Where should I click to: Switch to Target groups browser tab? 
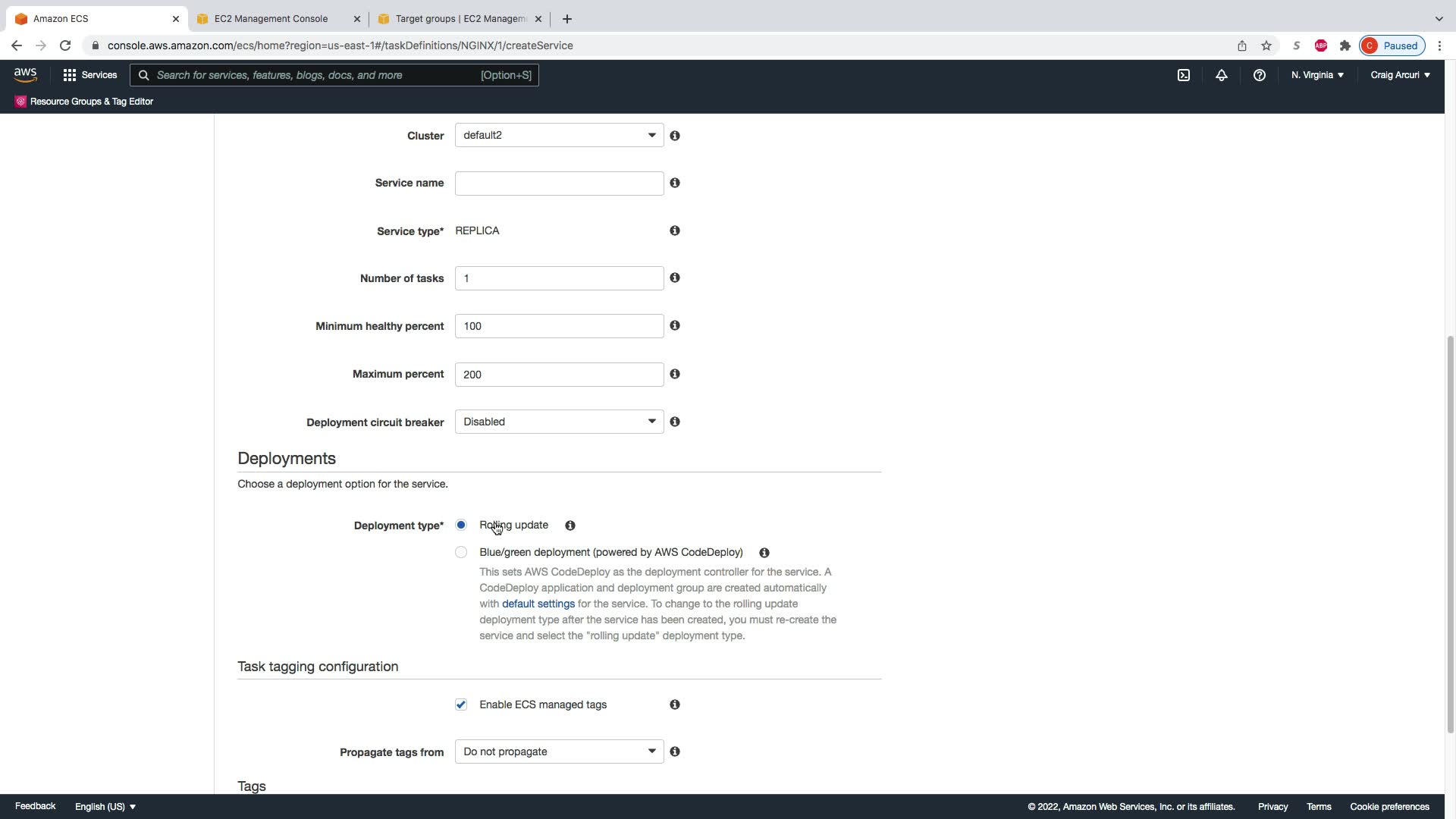coord(460,19)
